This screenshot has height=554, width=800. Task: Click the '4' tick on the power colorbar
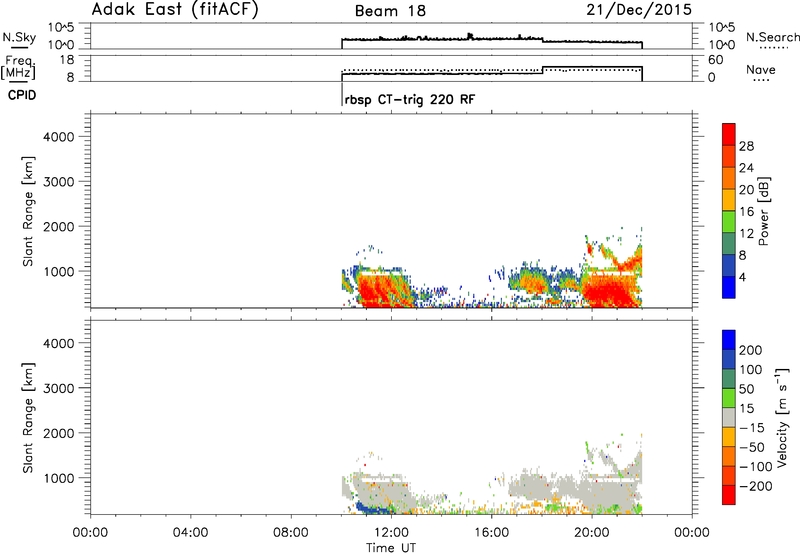742,277
